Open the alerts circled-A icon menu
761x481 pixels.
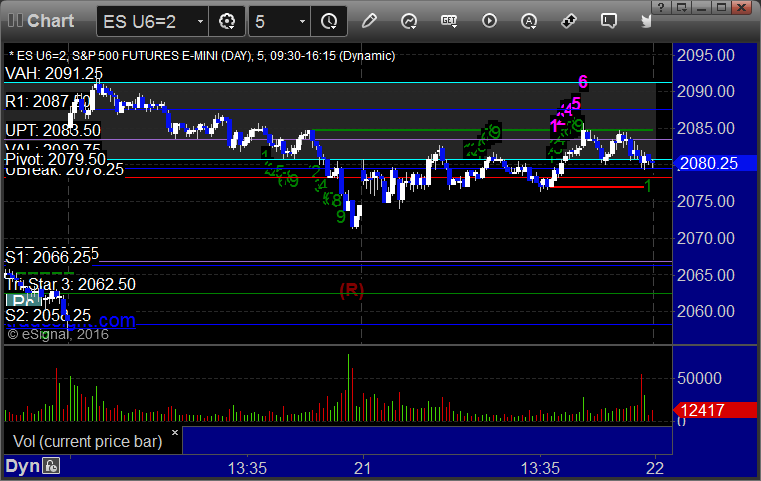click(529, 21)
